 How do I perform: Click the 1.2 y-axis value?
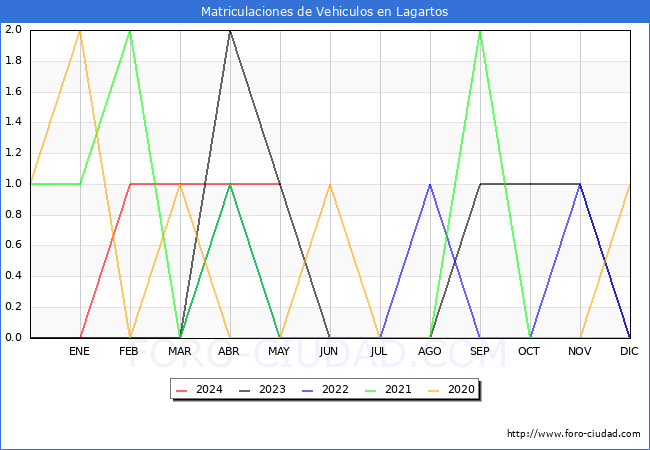coord(13,152)
